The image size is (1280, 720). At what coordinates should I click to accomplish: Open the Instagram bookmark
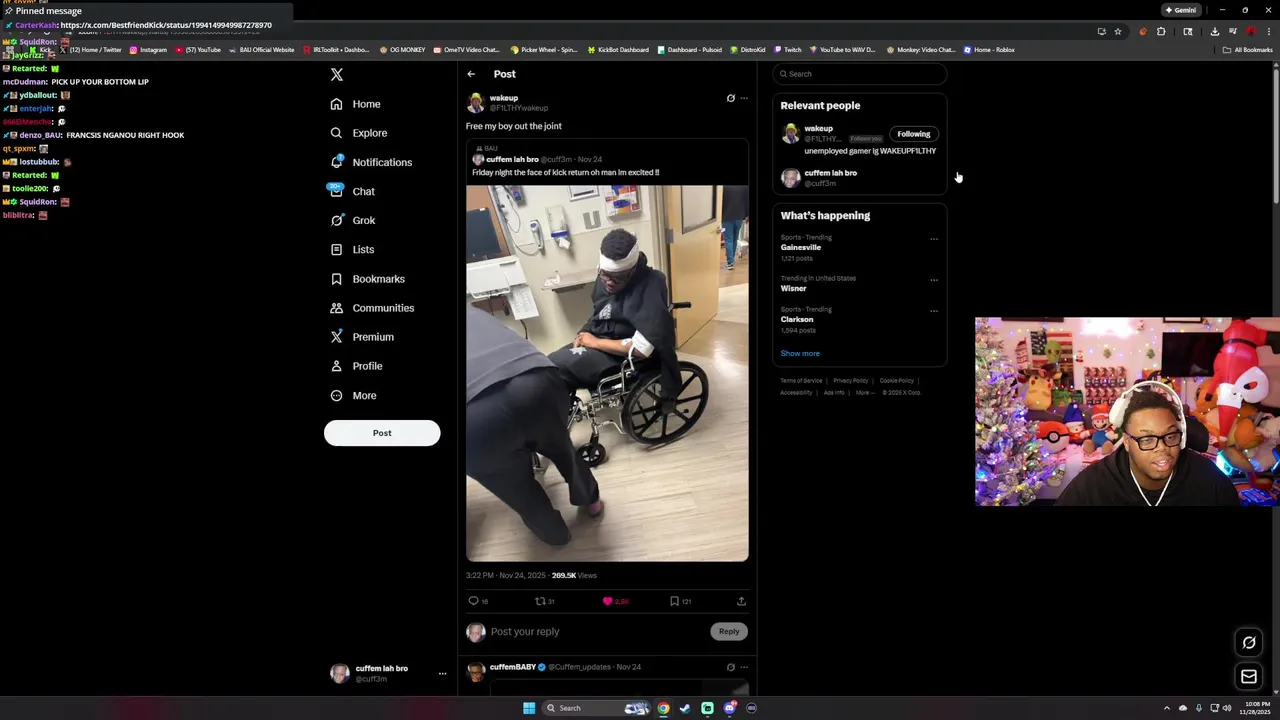(x=148, y=50)
